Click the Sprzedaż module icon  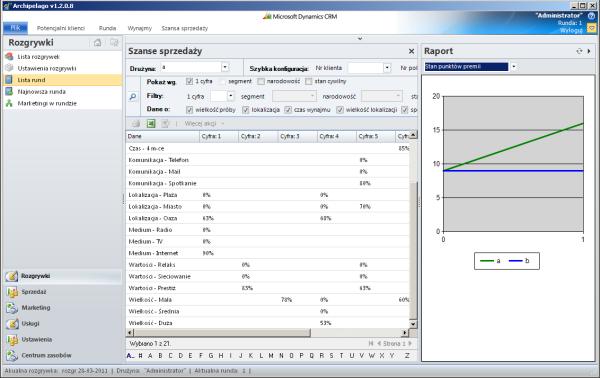click(12, 292)
